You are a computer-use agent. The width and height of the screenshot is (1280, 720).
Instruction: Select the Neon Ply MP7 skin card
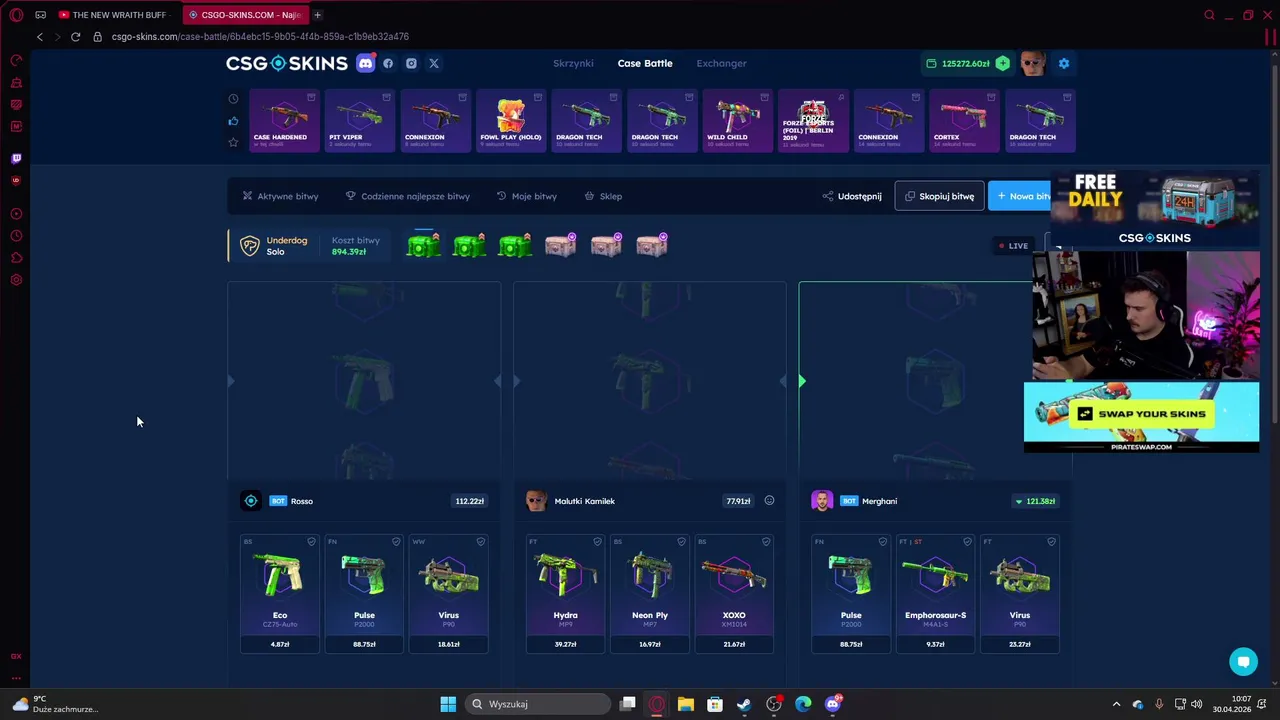click(650, 593)
